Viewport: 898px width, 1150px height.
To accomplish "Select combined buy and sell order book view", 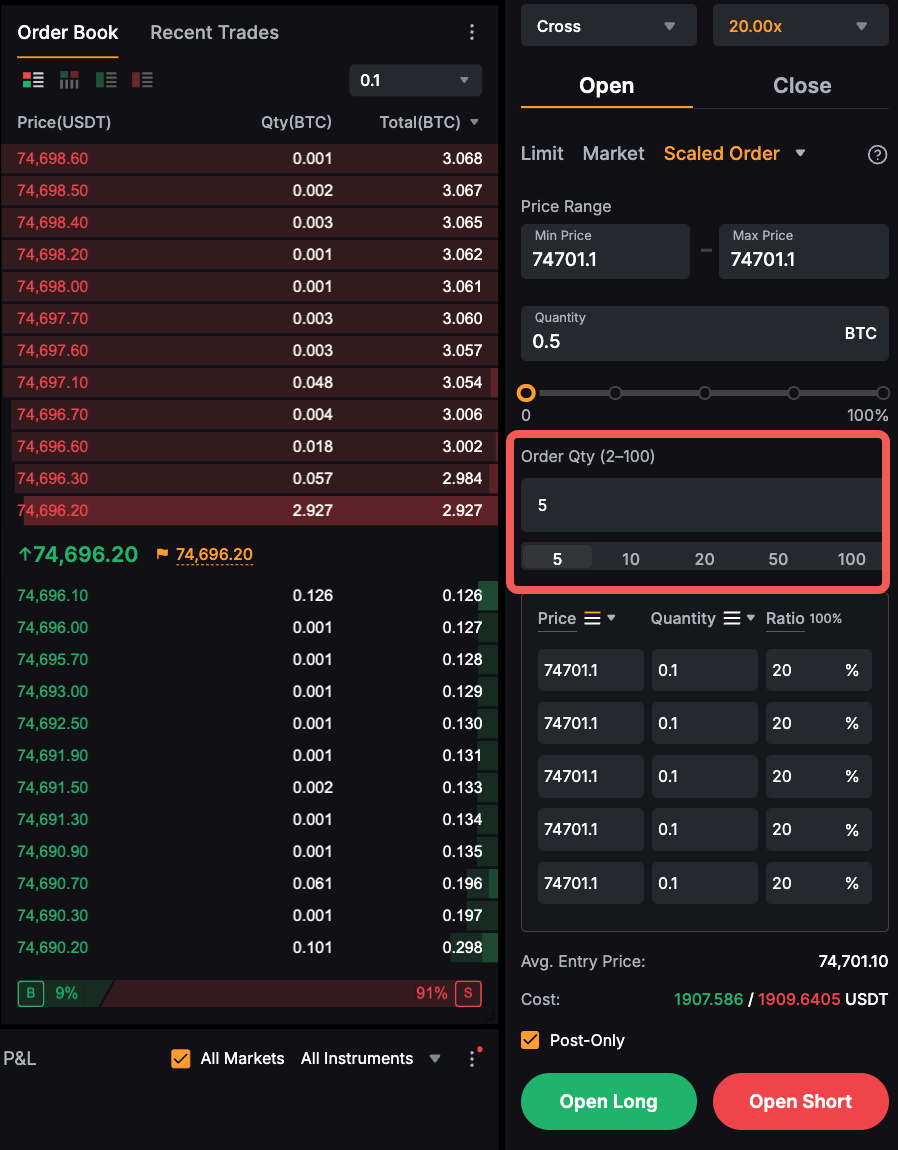I will [x=33, y=80].
